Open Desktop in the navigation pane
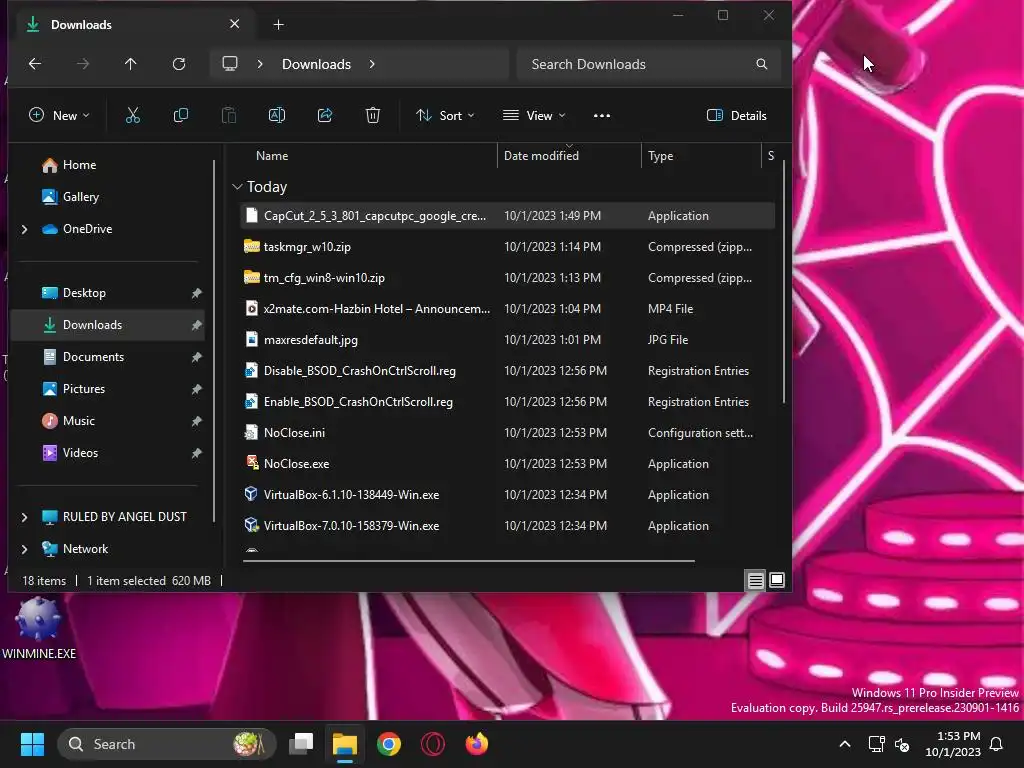 point(108,293)
